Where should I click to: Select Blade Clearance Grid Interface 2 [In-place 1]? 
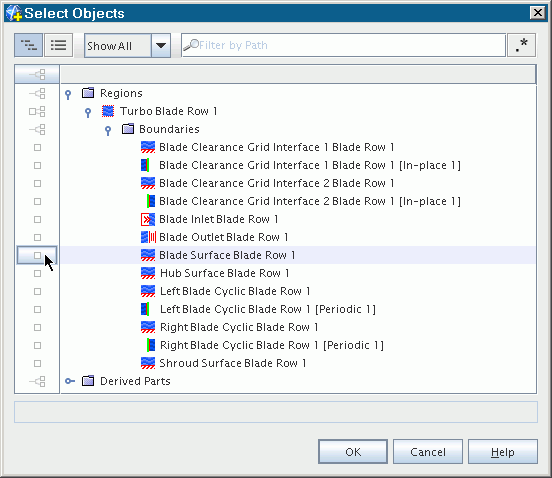point(310,201)
